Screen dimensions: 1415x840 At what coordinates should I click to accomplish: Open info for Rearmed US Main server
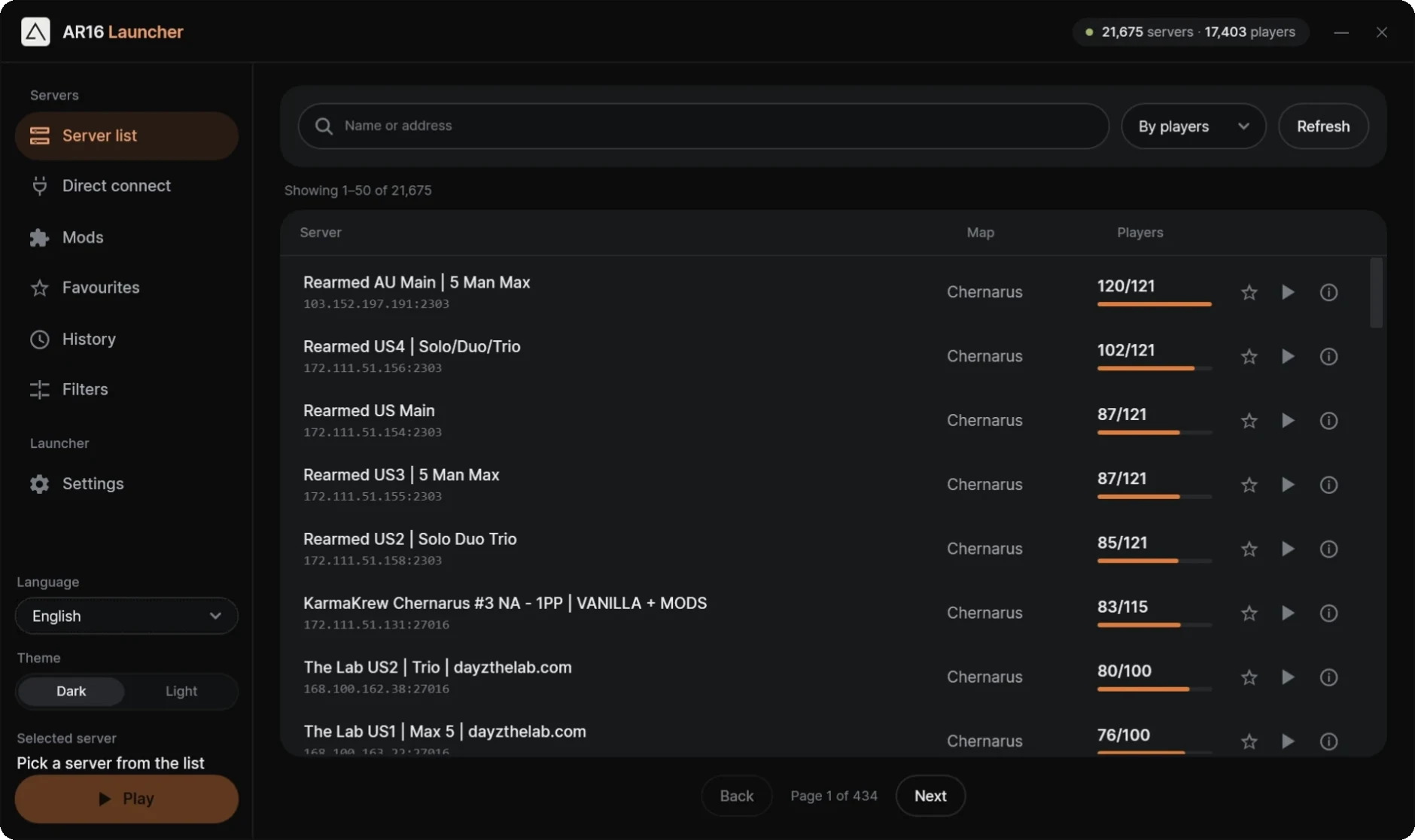point(1328,420)
